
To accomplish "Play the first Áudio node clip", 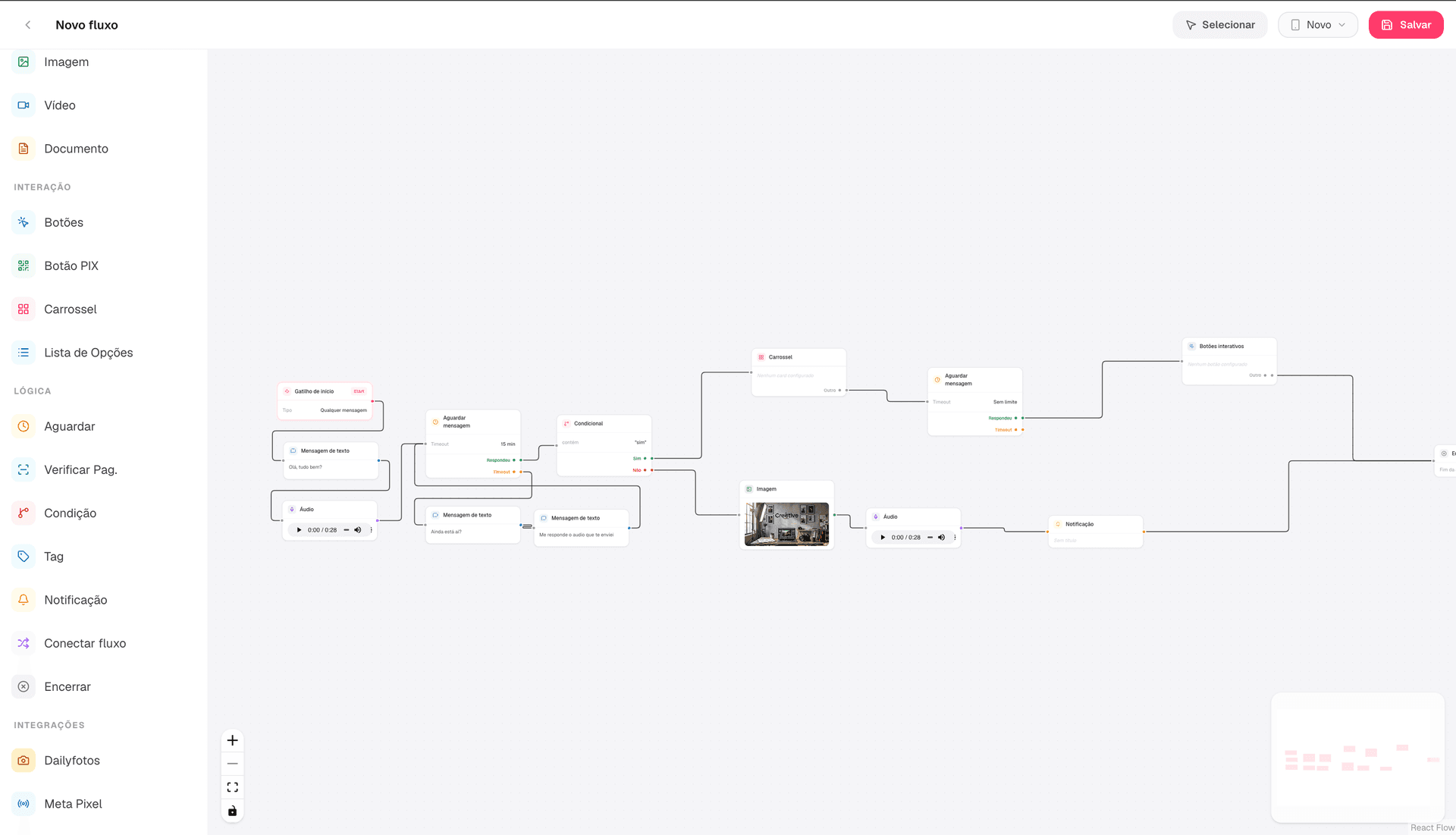I will tap(300, 530).
